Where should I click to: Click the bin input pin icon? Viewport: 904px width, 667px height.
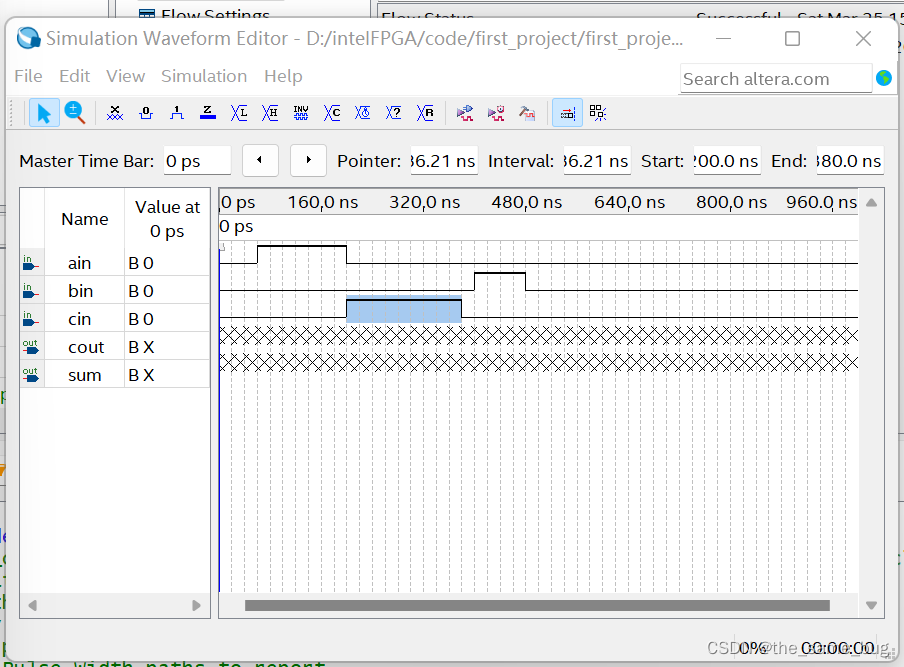31,291
